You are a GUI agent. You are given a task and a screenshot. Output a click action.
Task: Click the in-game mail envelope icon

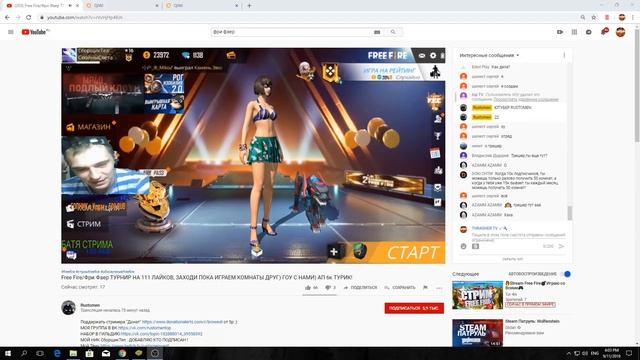tap(422, 55)
